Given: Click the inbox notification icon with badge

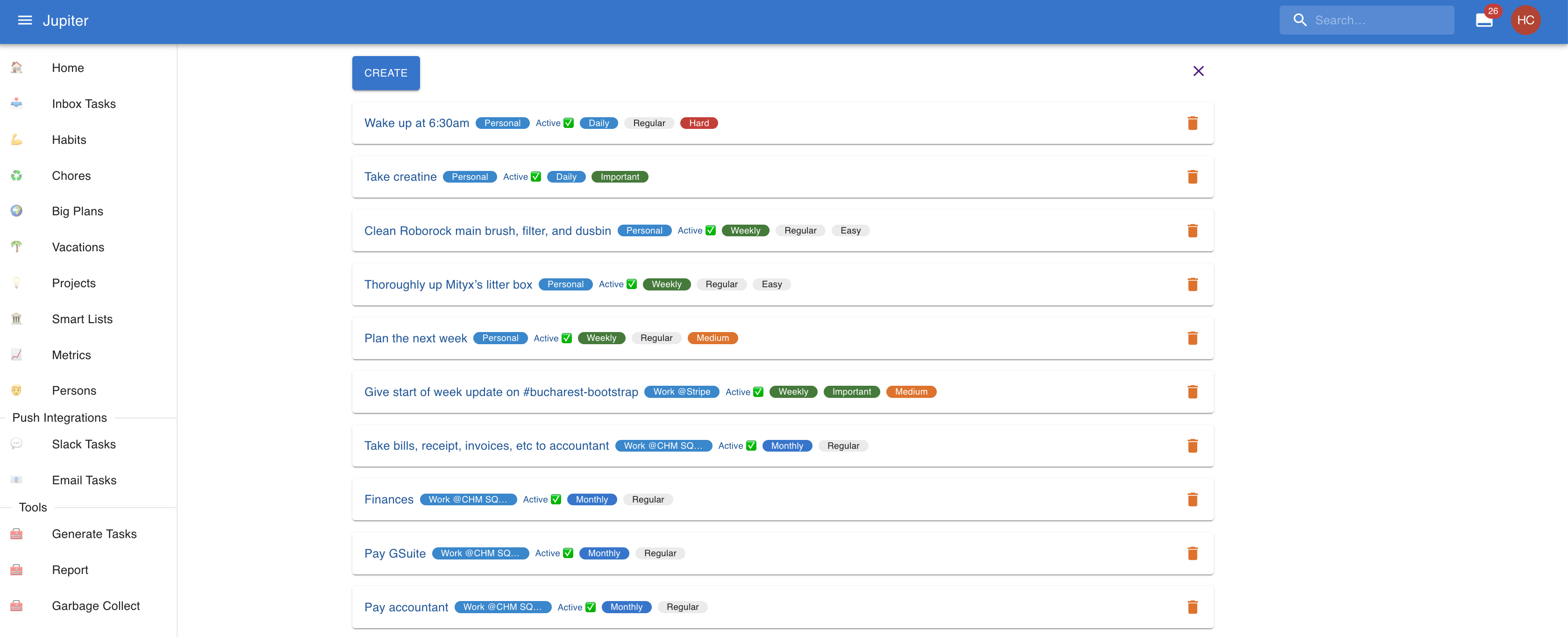Looking at the screenshot, I should [x=1484, y=21].
